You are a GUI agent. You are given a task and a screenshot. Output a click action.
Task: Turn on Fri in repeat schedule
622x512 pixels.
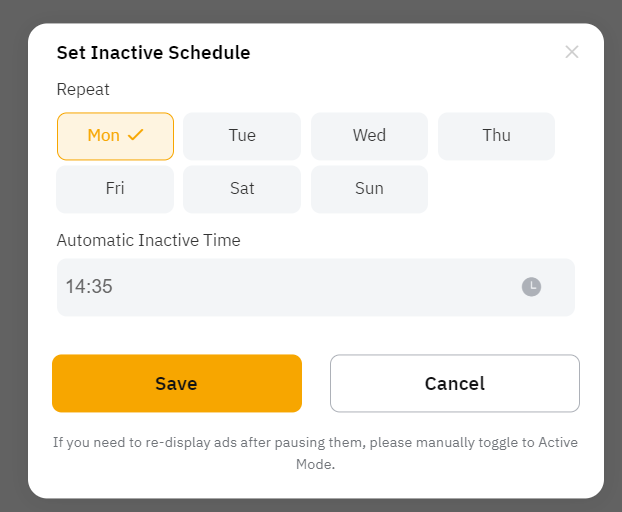click(x=115, y=189)
